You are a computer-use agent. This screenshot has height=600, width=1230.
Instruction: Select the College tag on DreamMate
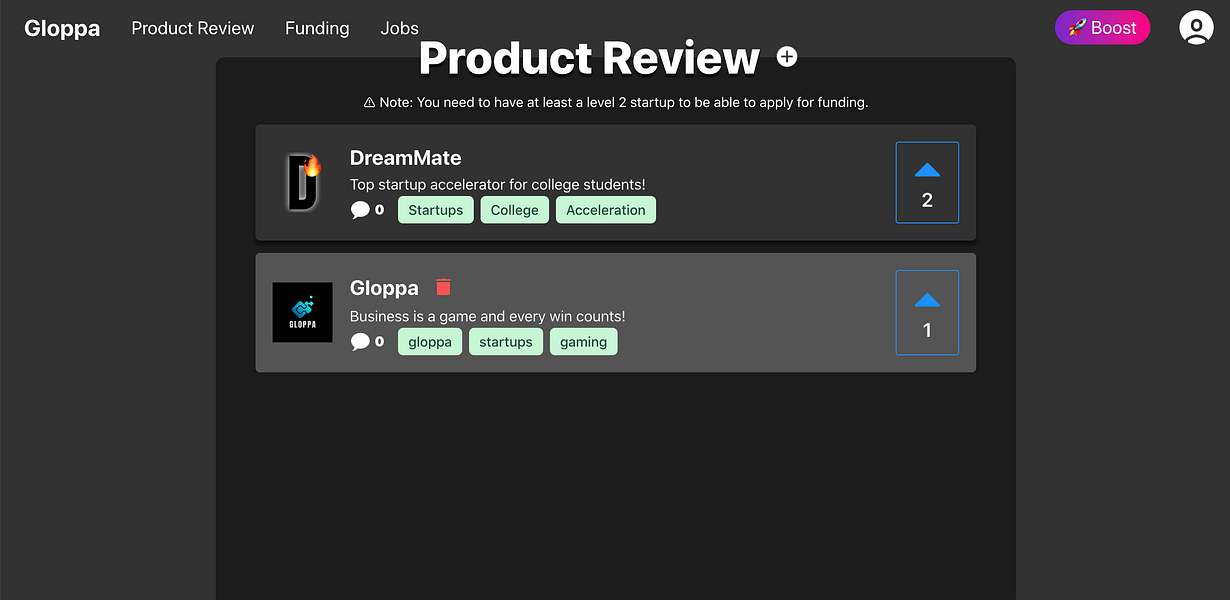point(514,209)
